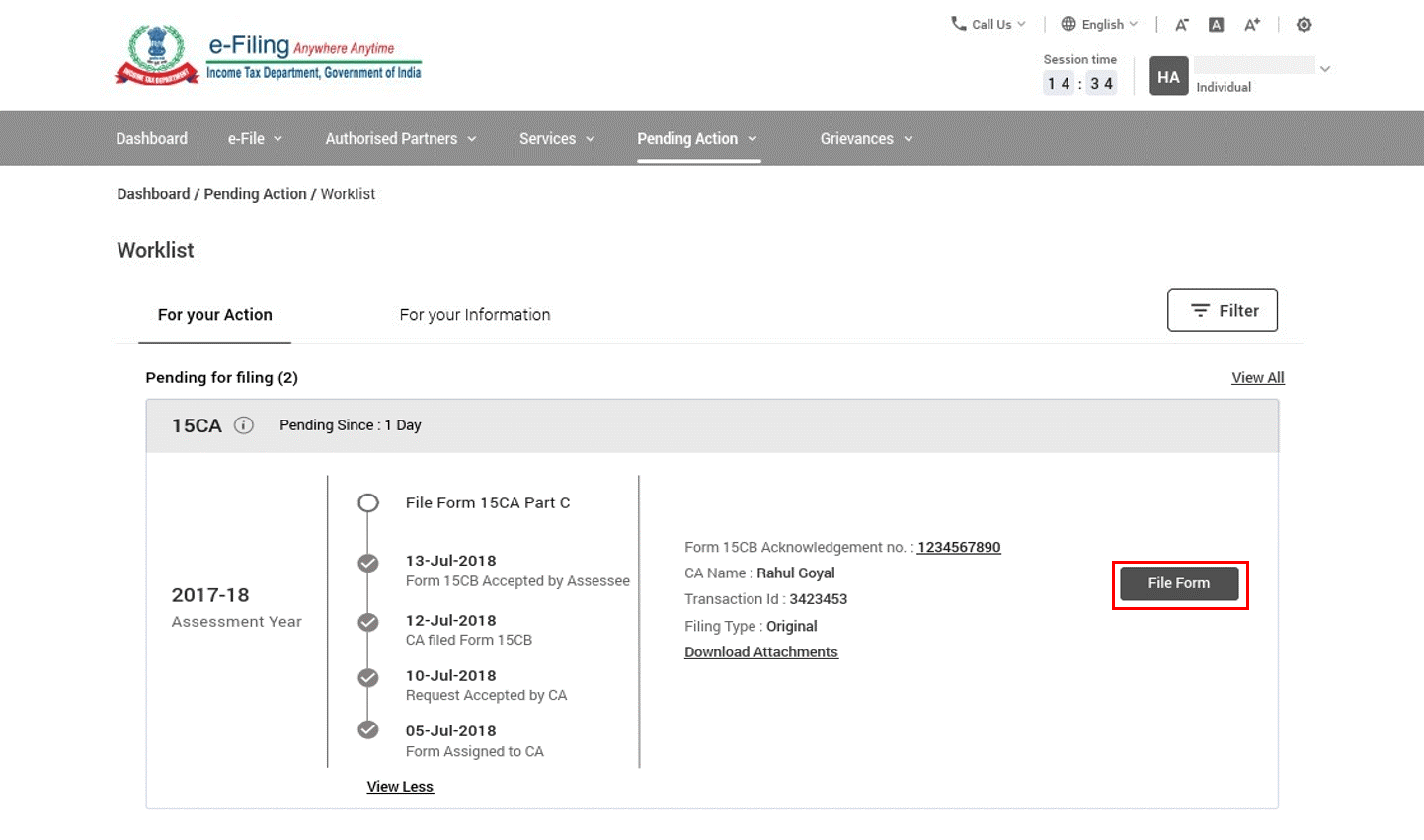The image size is (1424, 840).
Task: Open the Download Attachments link
Action: pos(760,651)
